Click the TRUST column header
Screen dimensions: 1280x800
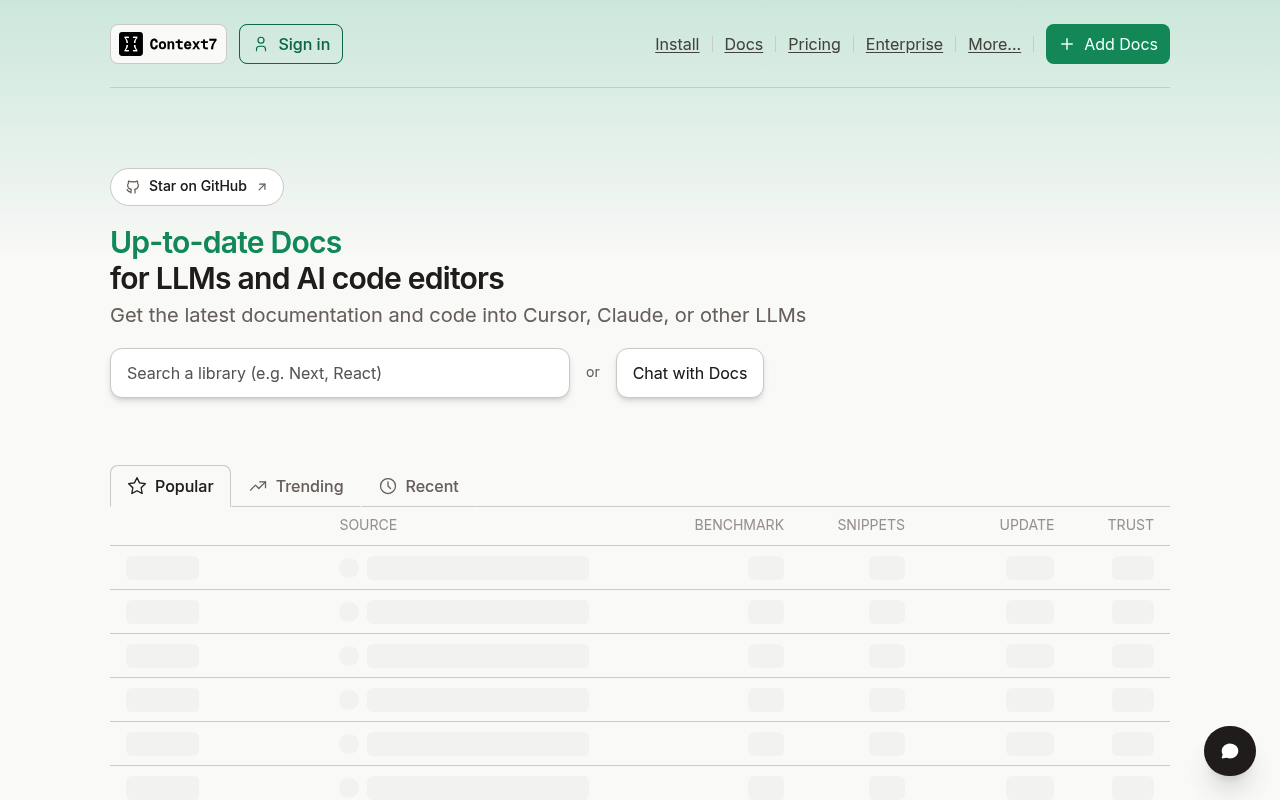pyautogui.click(x=1131, y=525)
